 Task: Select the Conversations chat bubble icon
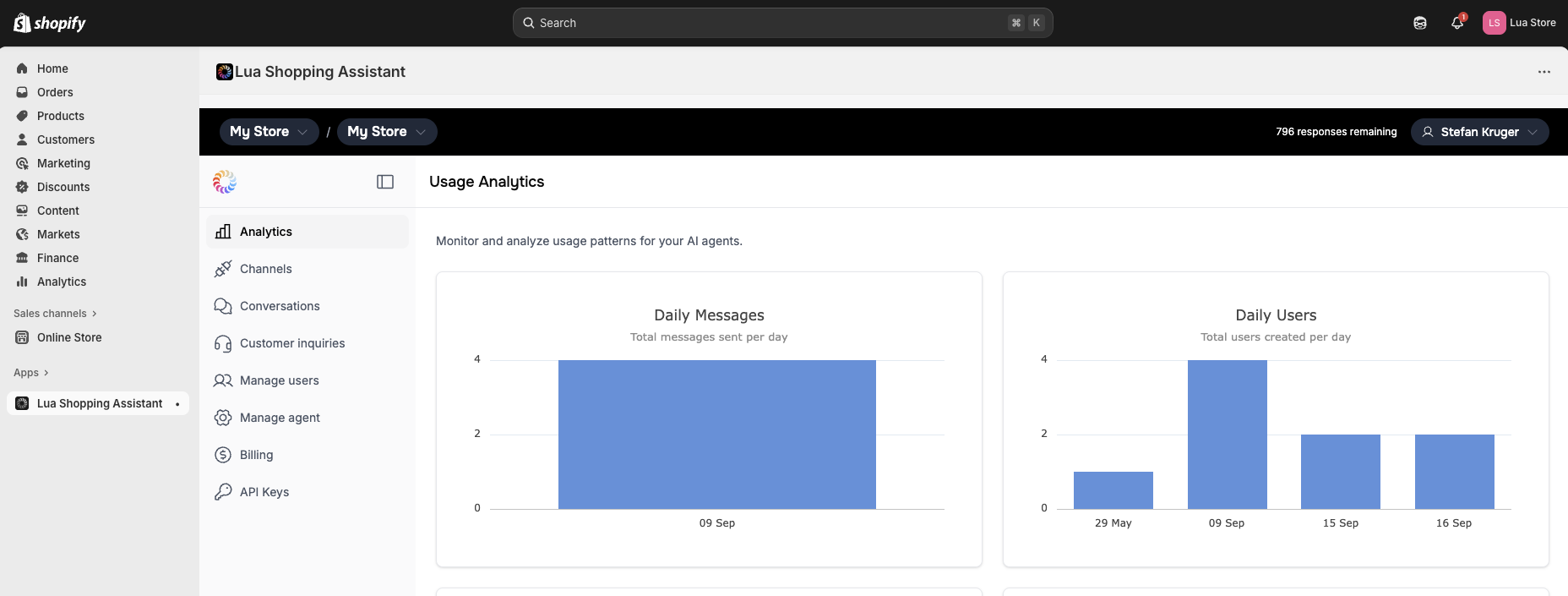(223, 306)
